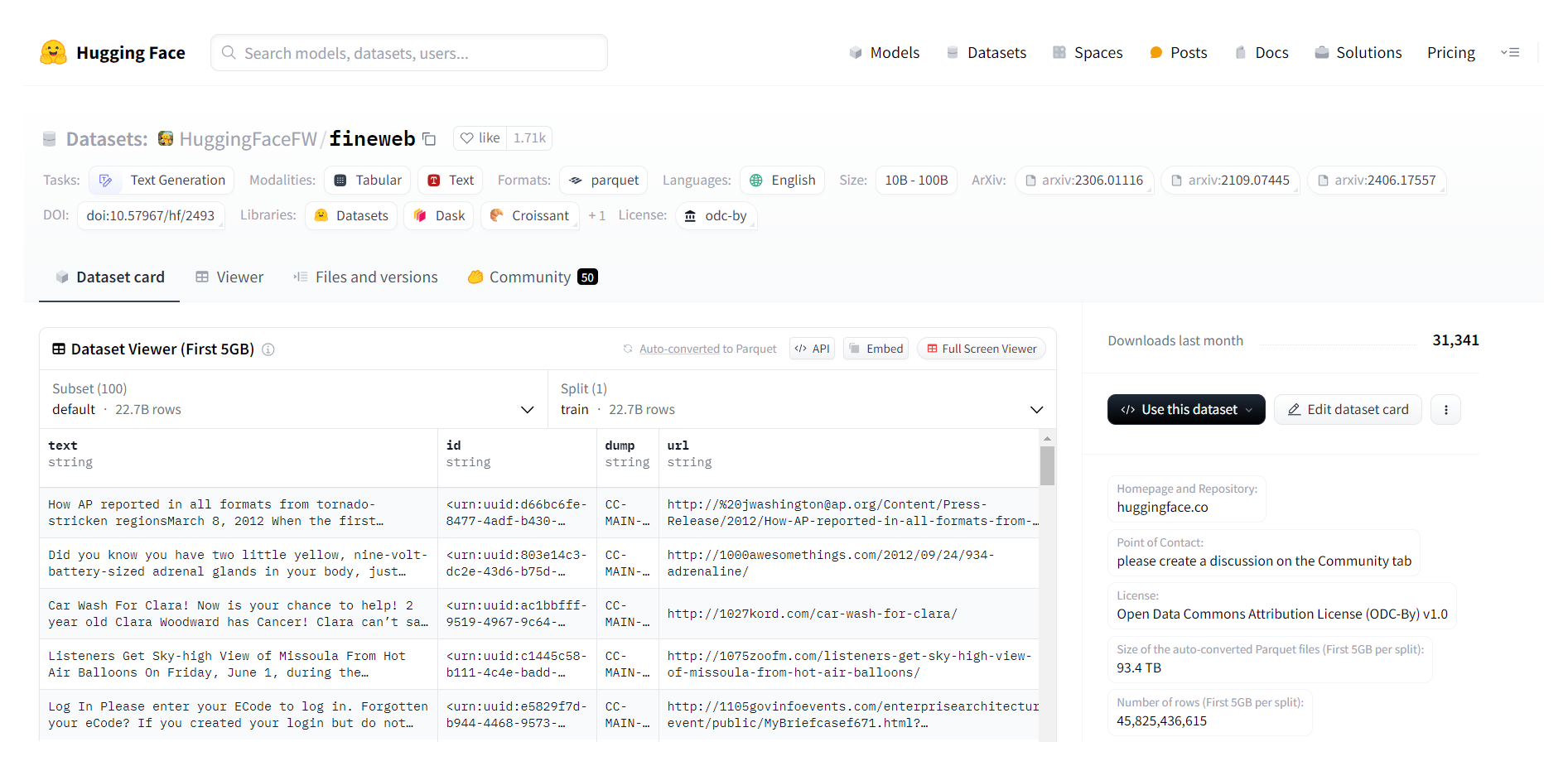
Task: Click the 1075zoofm.com url cell
Action: click(x=849, y=664)
